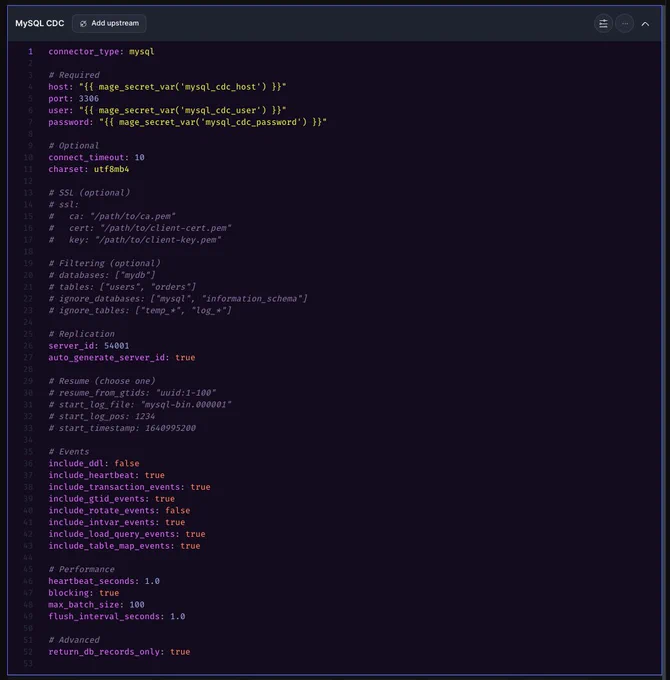Open the three-dot more options menu

click(x=624, y=23)
